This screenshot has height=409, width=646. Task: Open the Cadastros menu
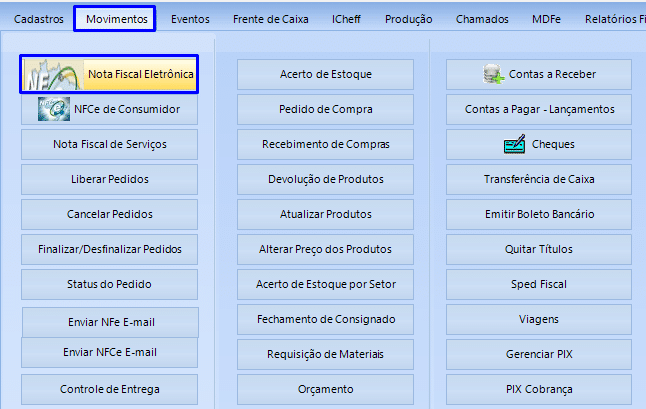[x=39, y=19]
